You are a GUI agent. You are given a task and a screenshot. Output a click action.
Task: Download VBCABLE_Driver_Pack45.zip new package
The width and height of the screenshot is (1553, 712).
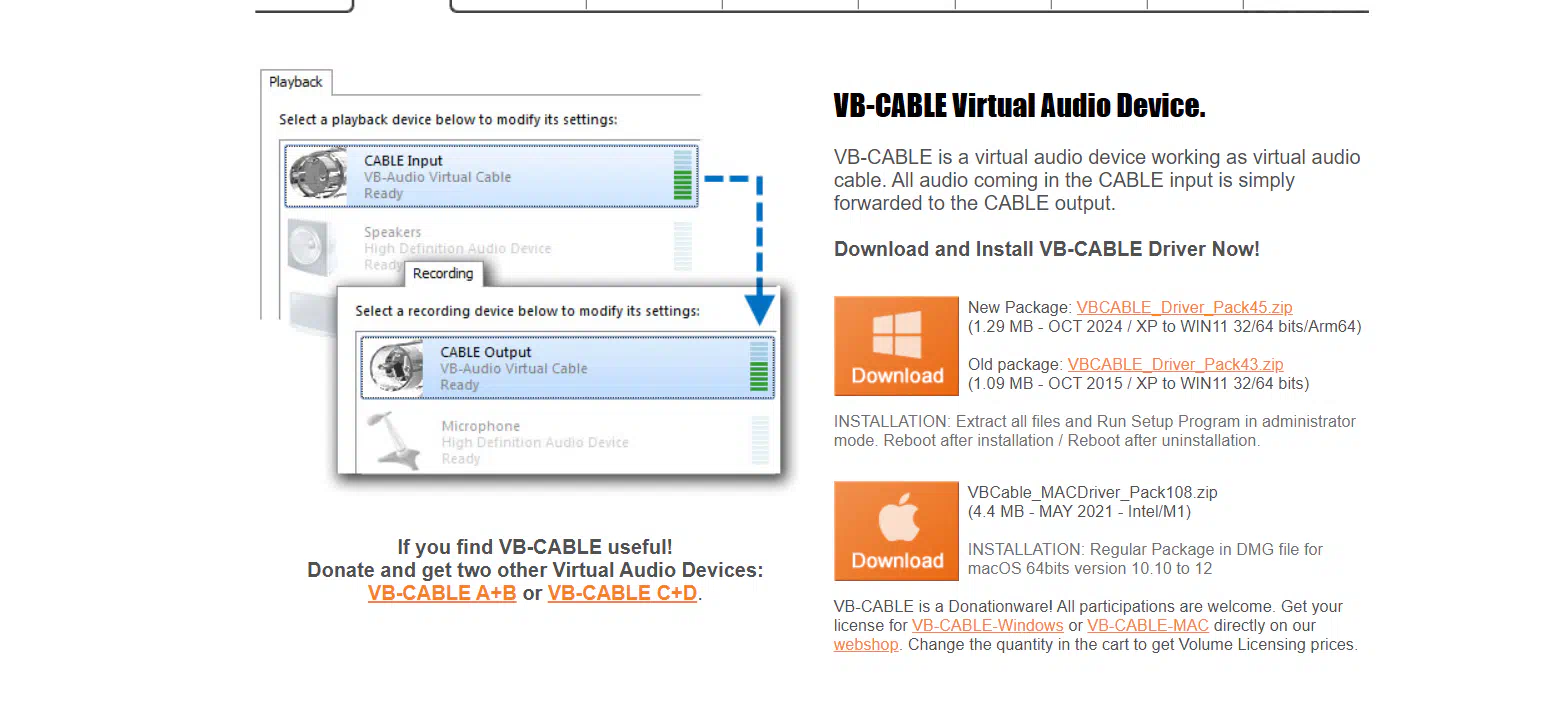(x=1184, y=308)
